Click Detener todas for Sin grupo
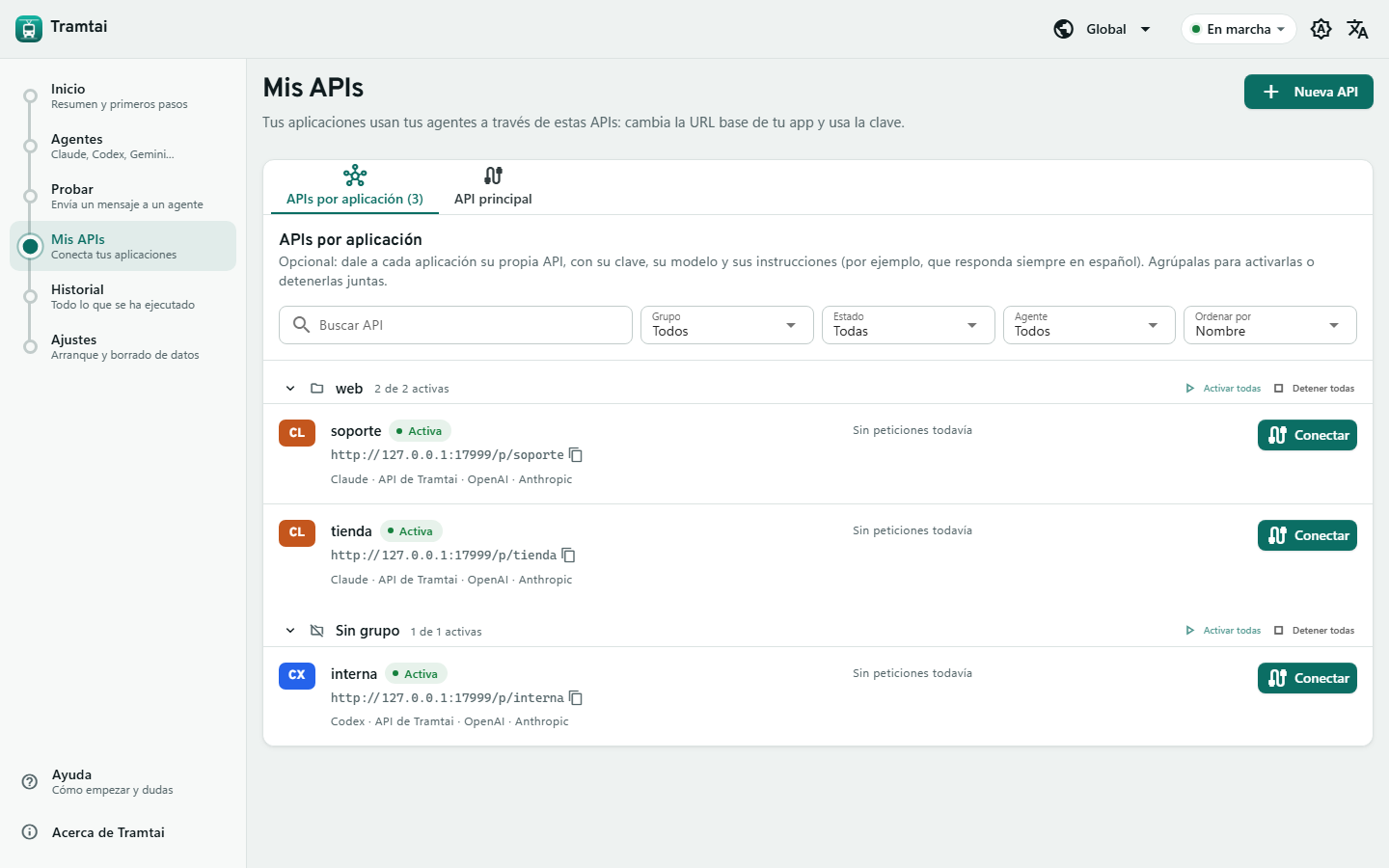 1314,631
